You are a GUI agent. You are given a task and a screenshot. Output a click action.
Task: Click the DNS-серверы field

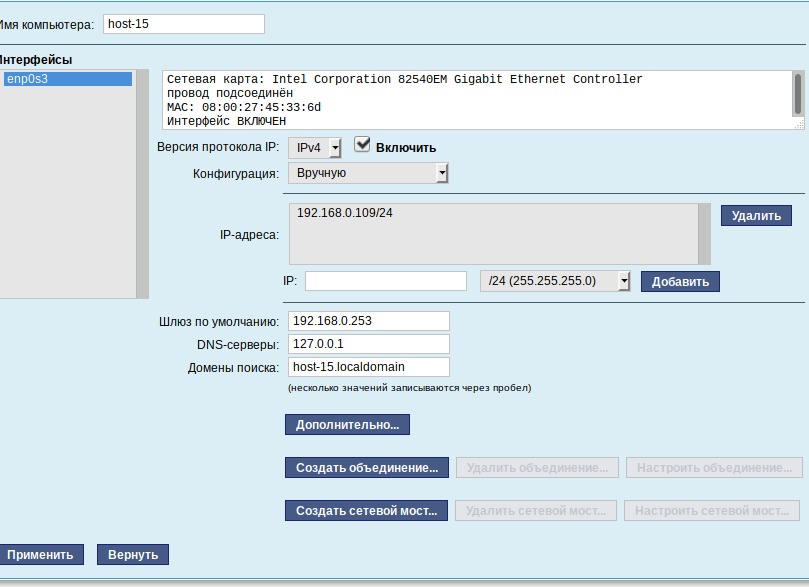click(x=368, y=344)
